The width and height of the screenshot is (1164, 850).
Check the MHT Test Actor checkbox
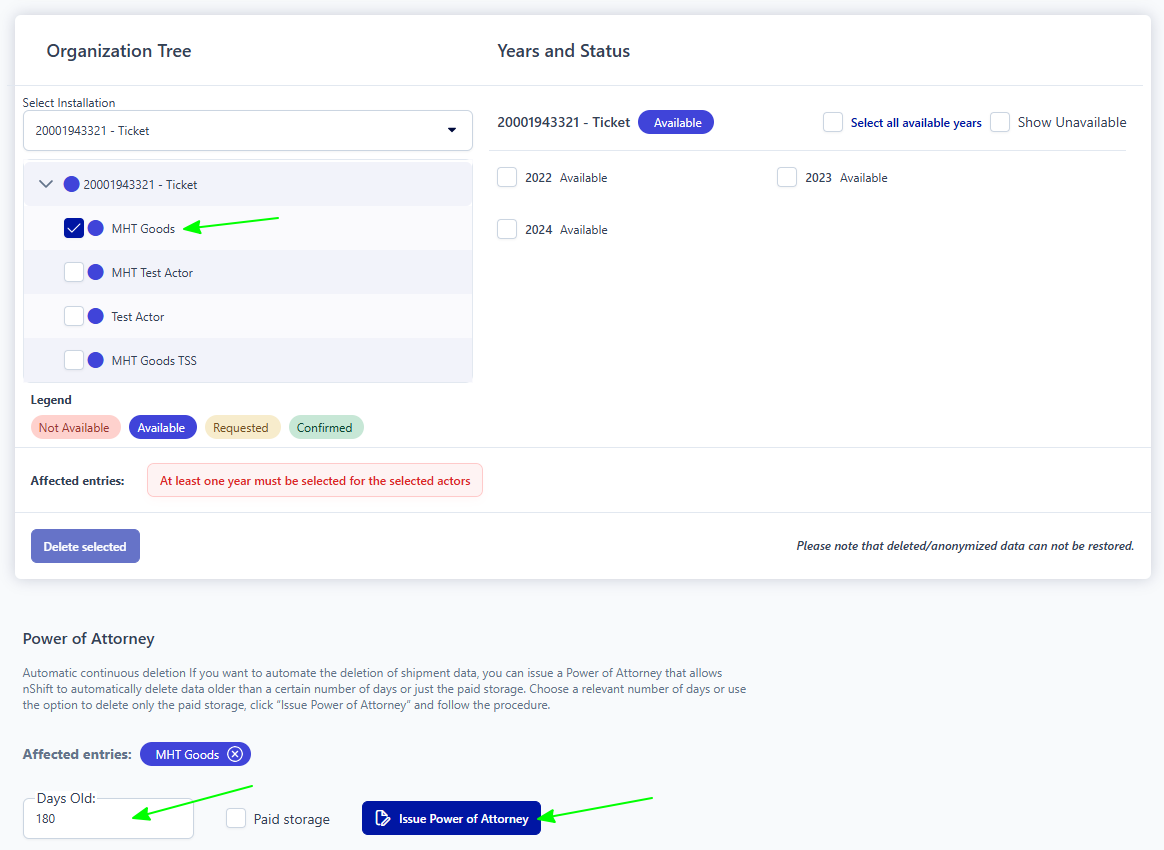(74, 272)
